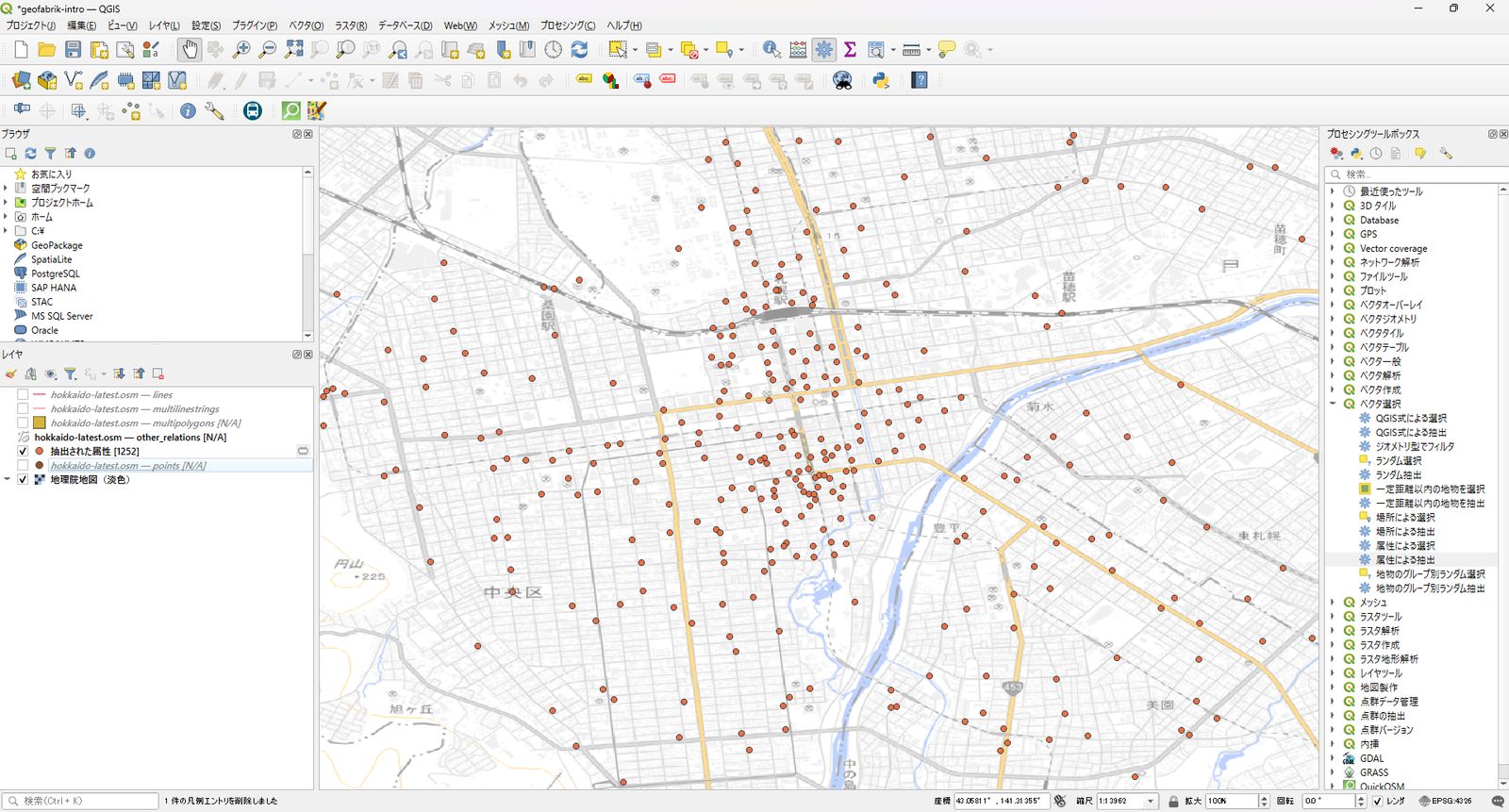
Task: Open the measure tool dropdown arrow
Action: [928, 50]
